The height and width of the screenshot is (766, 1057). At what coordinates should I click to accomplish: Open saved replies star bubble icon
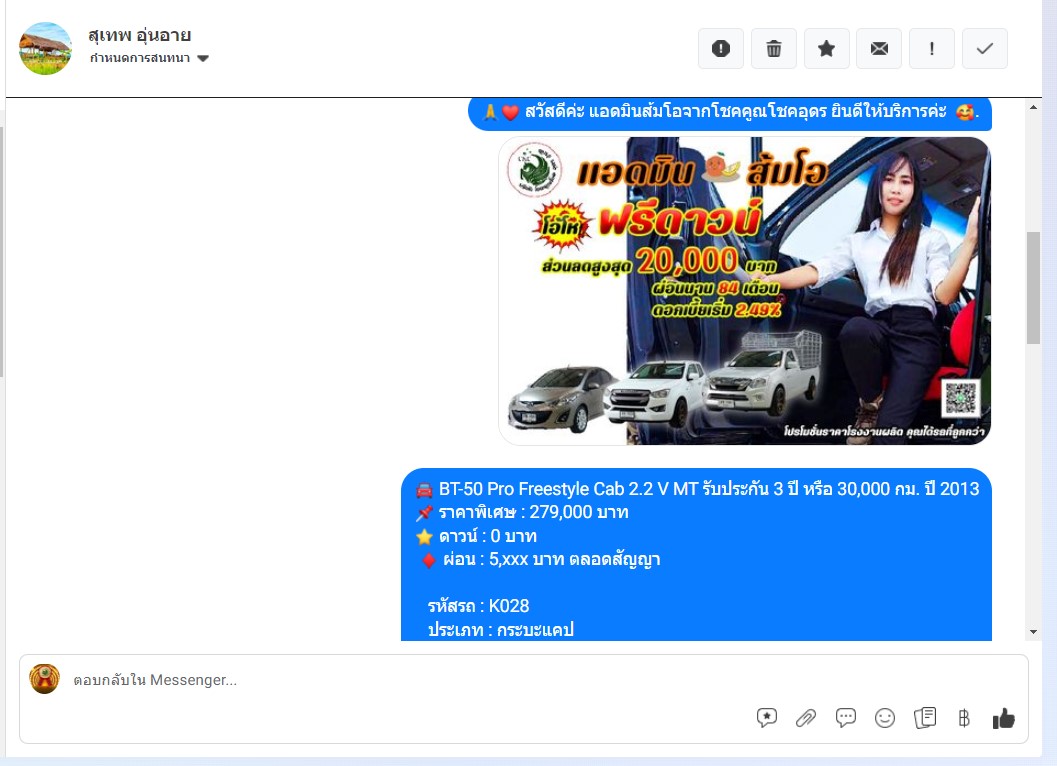point(766,718)
